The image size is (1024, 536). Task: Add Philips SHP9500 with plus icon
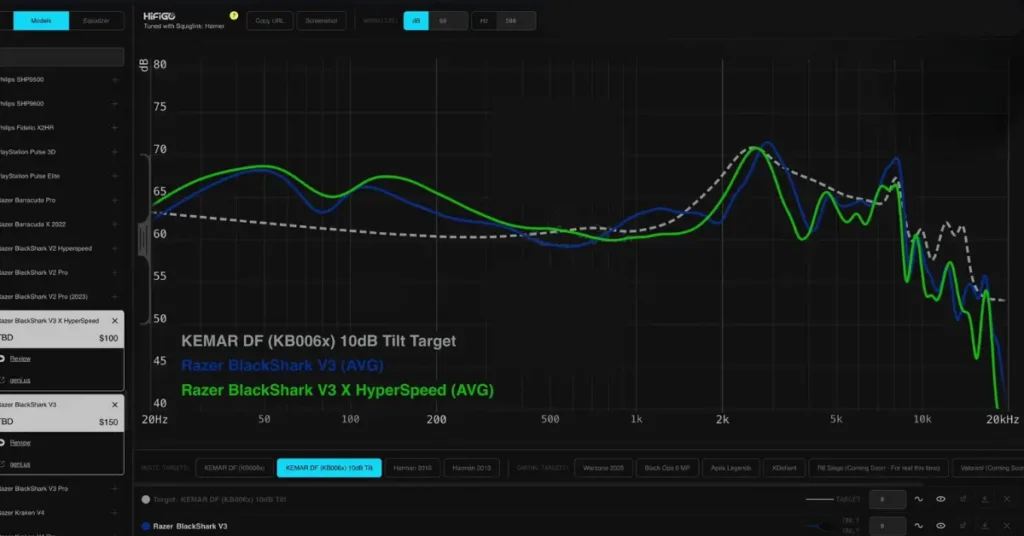(x=115, y=80)
